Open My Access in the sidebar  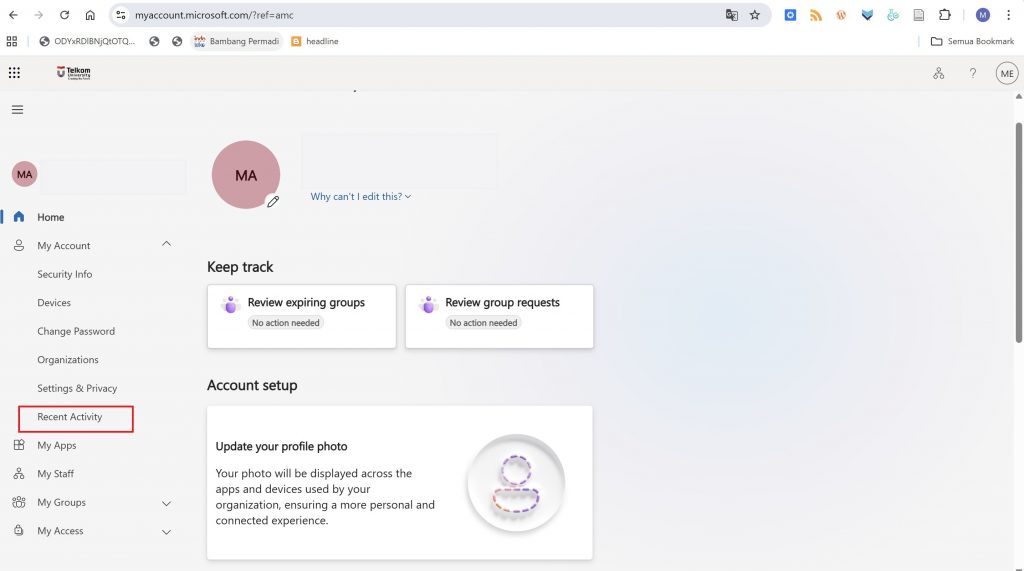click(x=60, y=531)
